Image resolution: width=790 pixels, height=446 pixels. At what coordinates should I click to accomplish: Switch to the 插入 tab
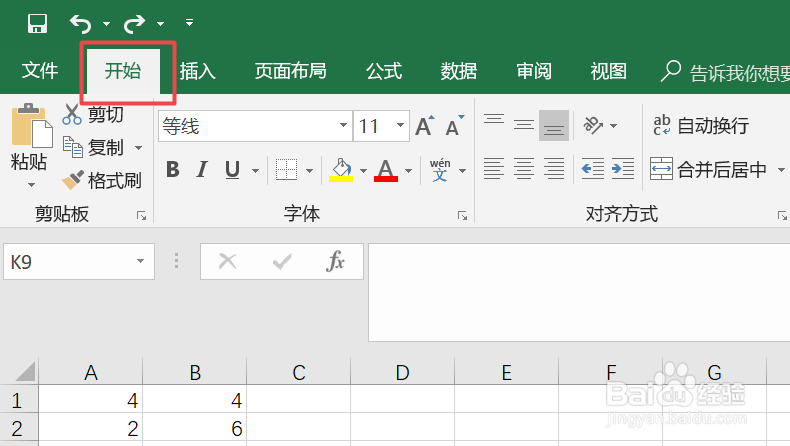(198, 71)
